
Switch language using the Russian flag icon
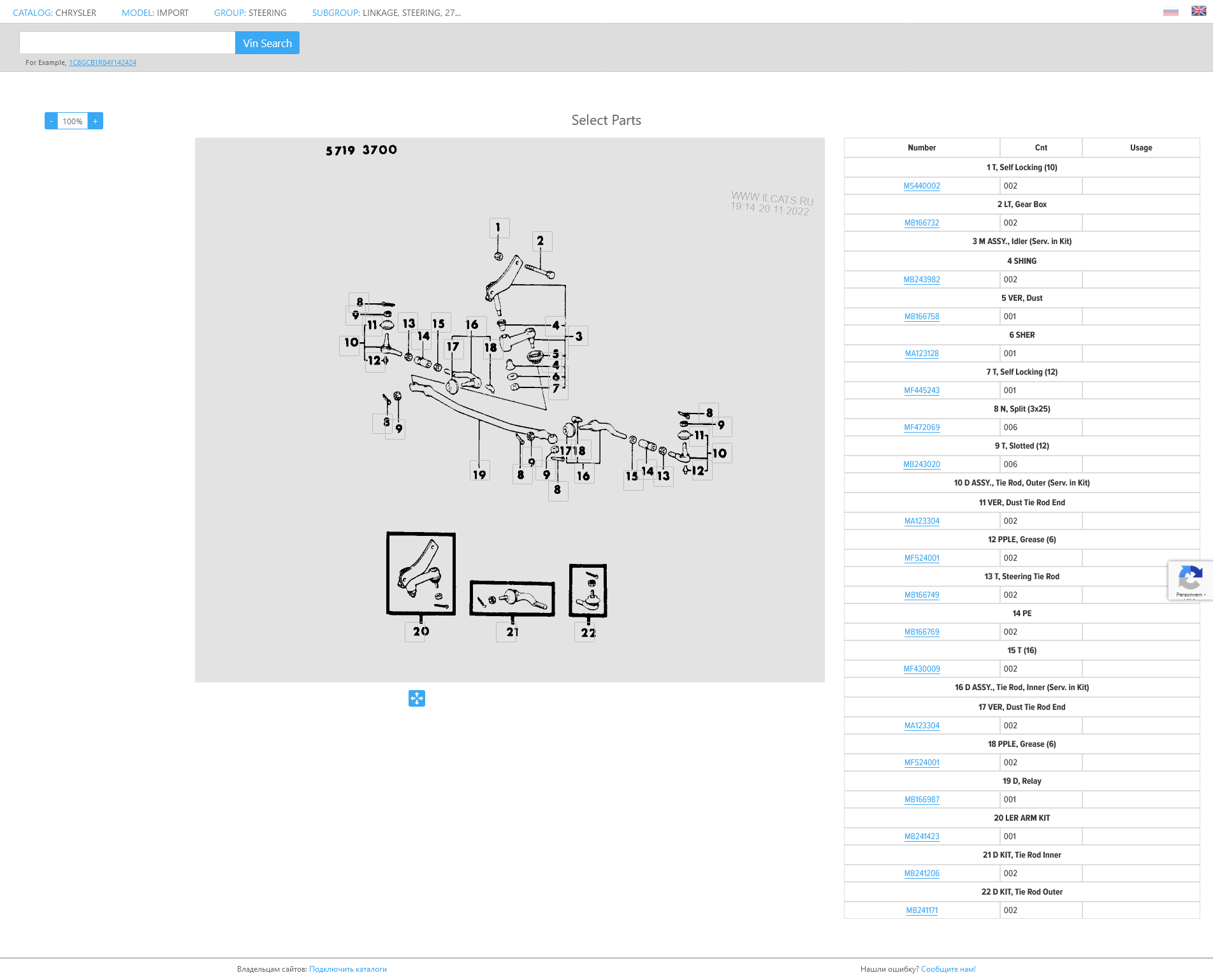point(1170,11)
